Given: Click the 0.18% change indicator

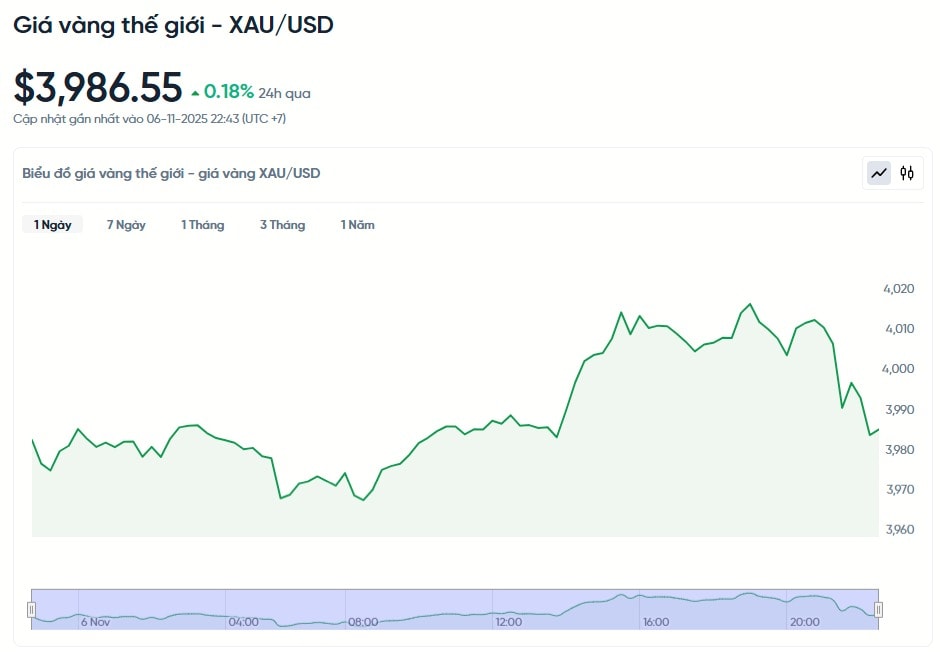Looking at the screenshot, I should pos(229,92).
